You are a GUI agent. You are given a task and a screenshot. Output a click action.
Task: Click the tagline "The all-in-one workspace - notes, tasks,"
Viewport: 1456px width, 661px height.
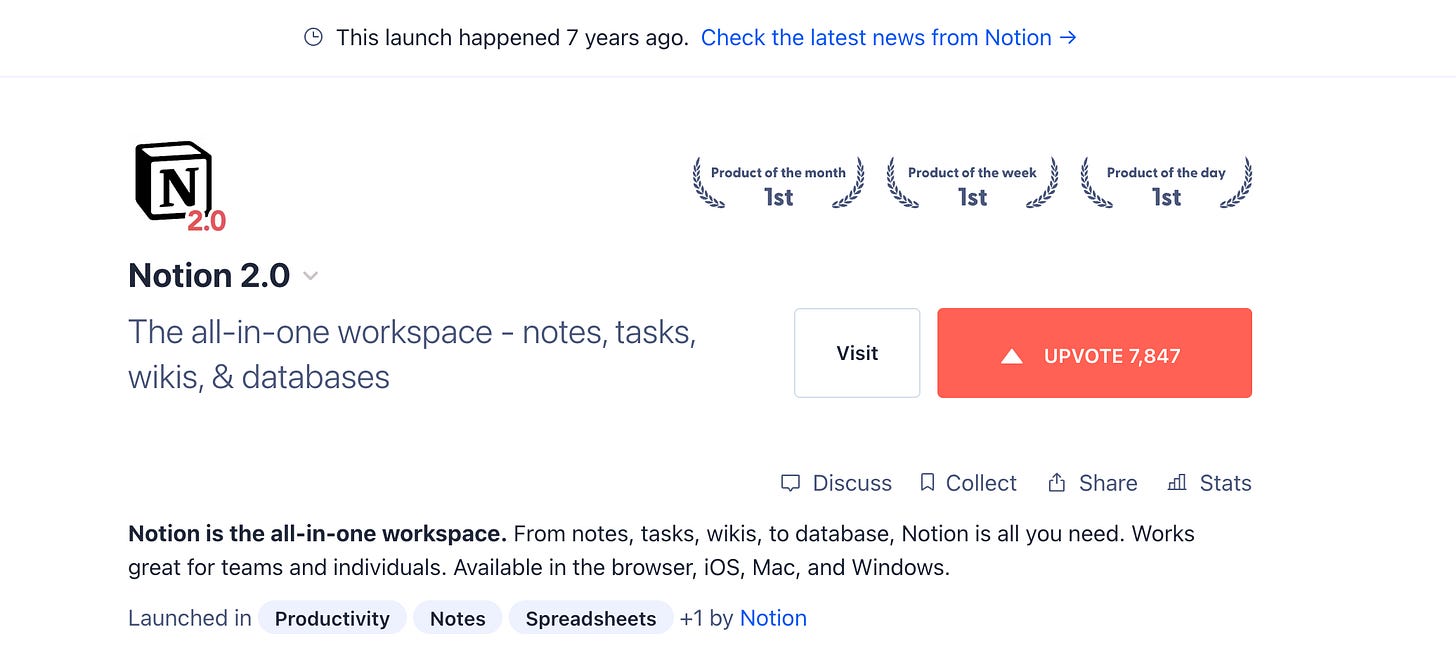tap(412, 332)
